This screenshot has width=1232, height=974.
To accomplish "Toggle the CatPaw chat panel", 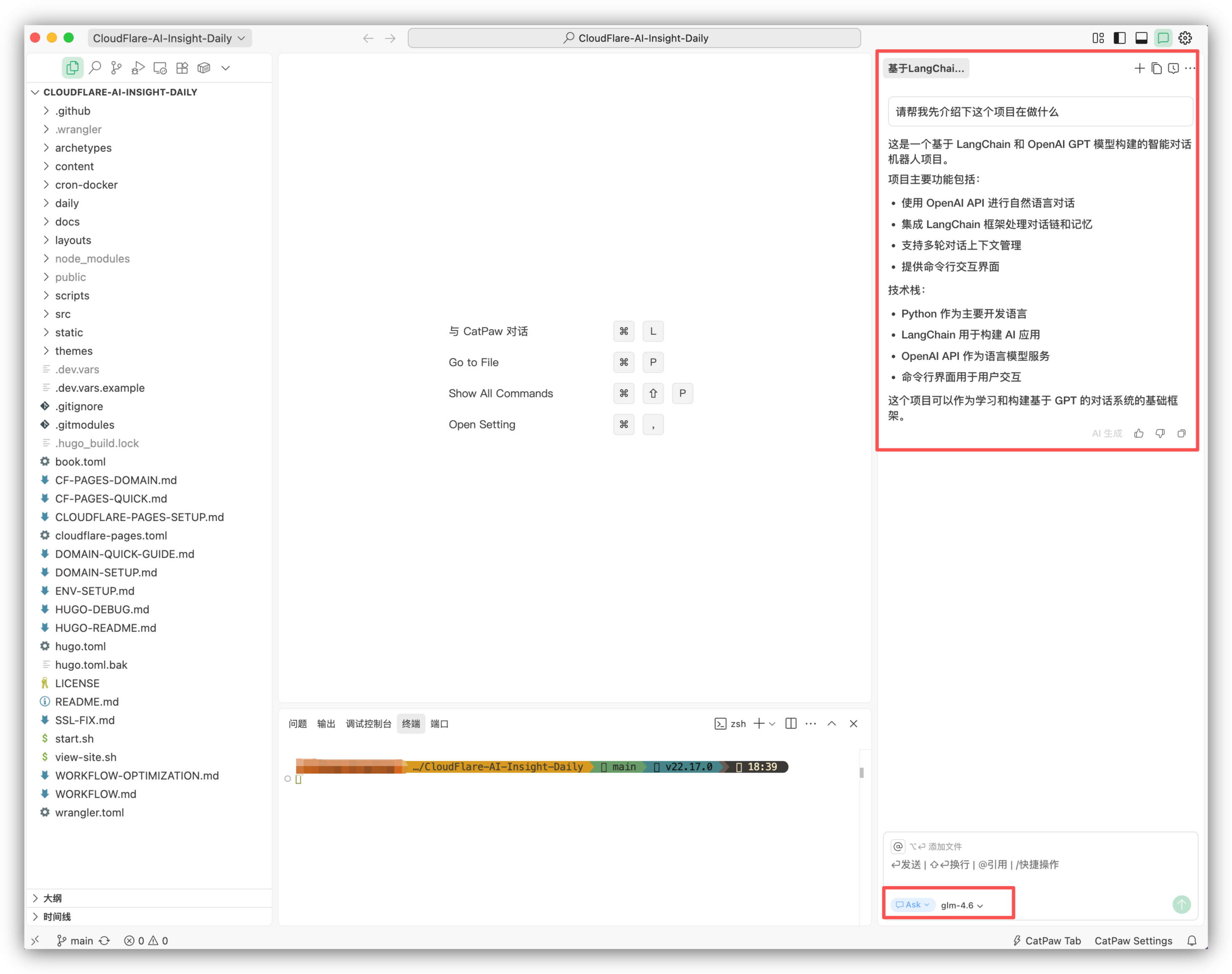I will click(1163, 38).
